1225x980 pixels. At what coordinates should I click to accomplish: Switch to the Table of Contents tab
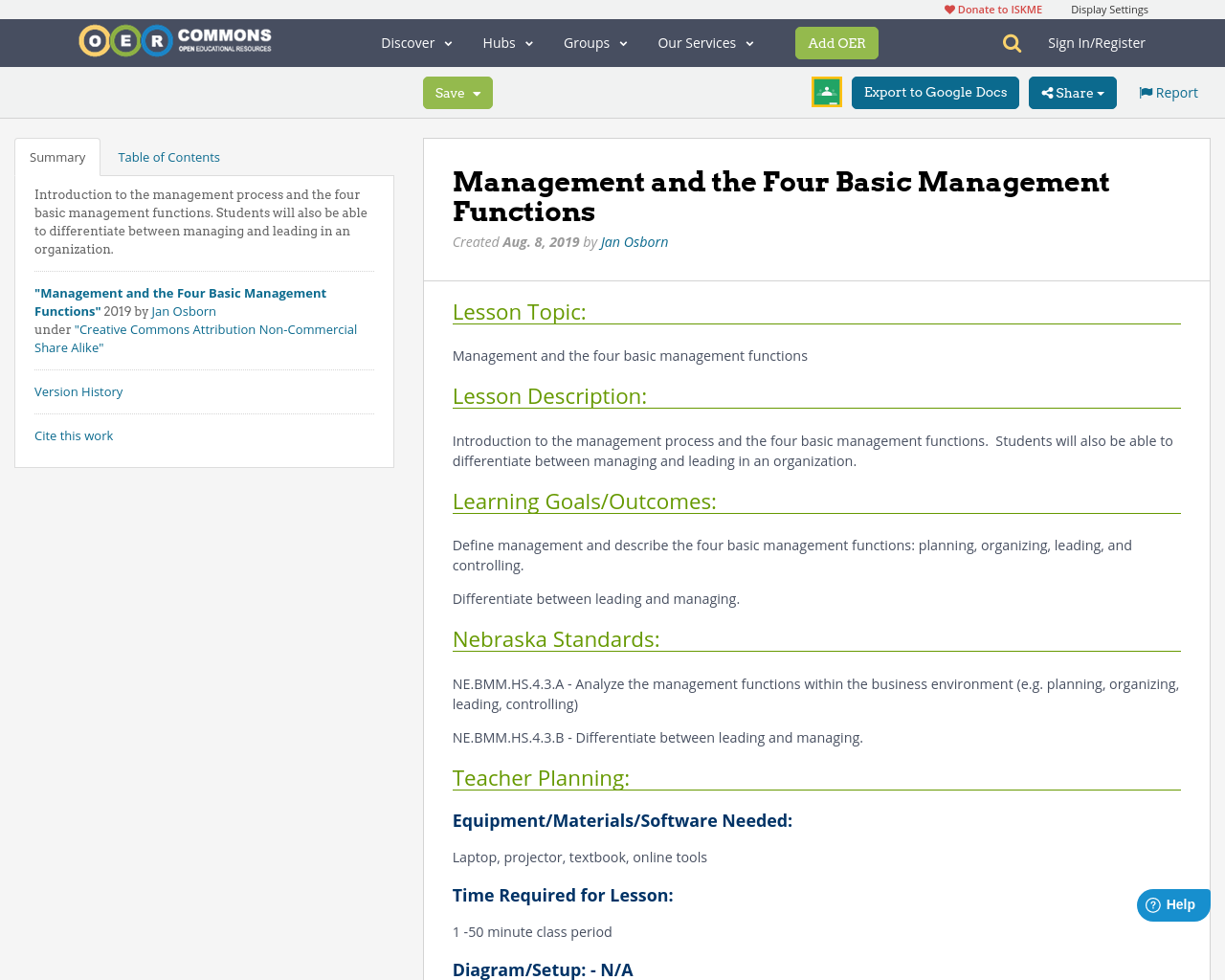[x=168, y=155]
